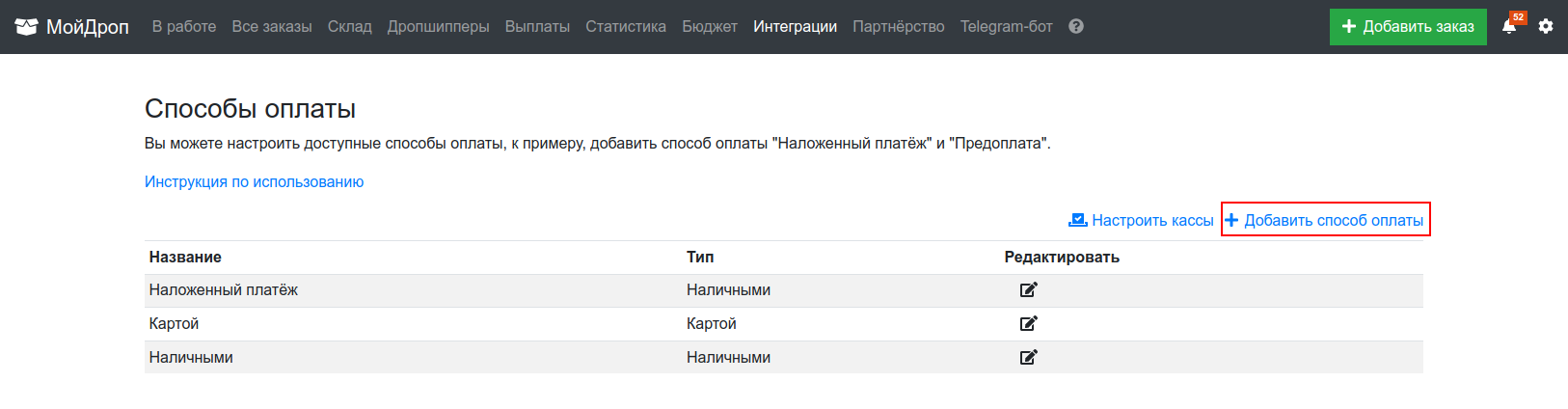
Task: Navigate to Выплаты in top menu
Action: click(537, 27)
